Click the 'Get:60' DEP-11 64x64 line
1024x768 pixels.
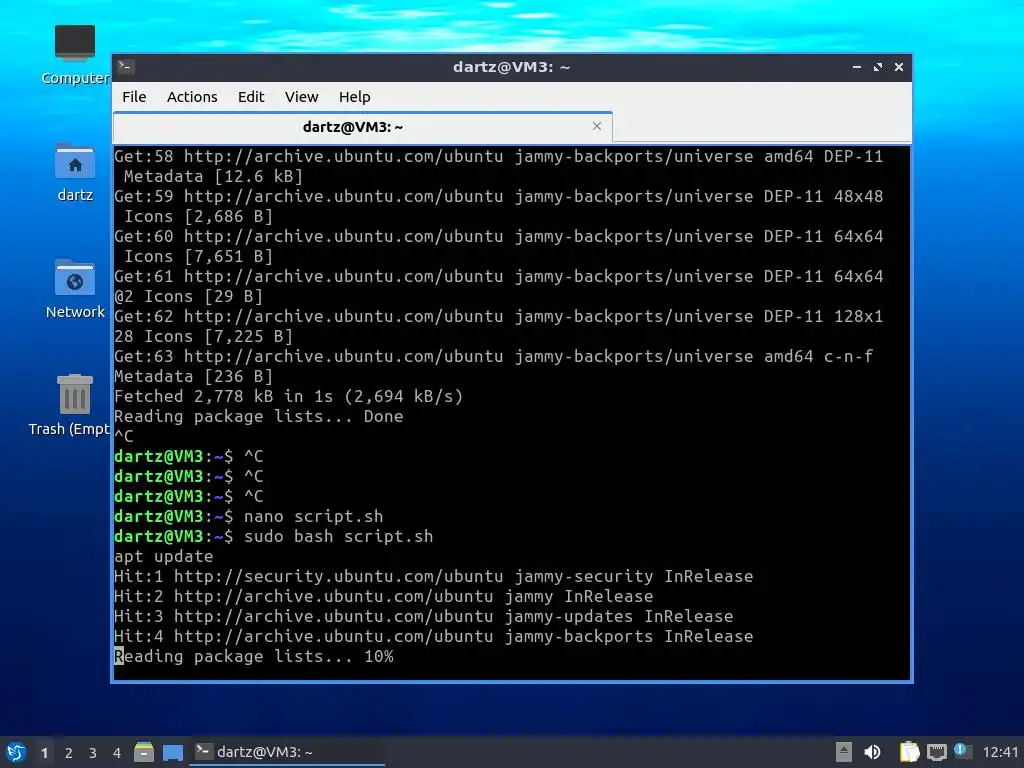click(x=498, y=236)
